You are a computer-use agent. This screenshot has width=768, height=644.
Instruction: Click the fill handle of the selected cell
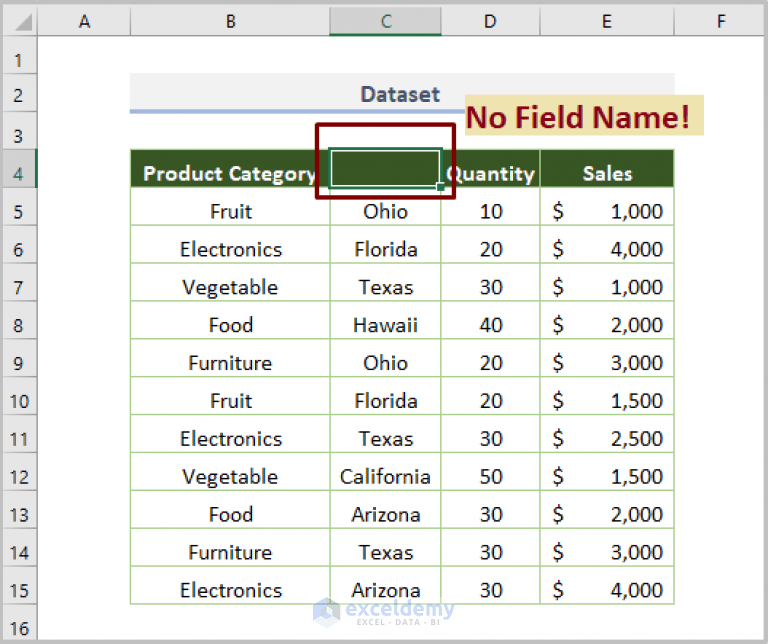(x=440, y=187)
